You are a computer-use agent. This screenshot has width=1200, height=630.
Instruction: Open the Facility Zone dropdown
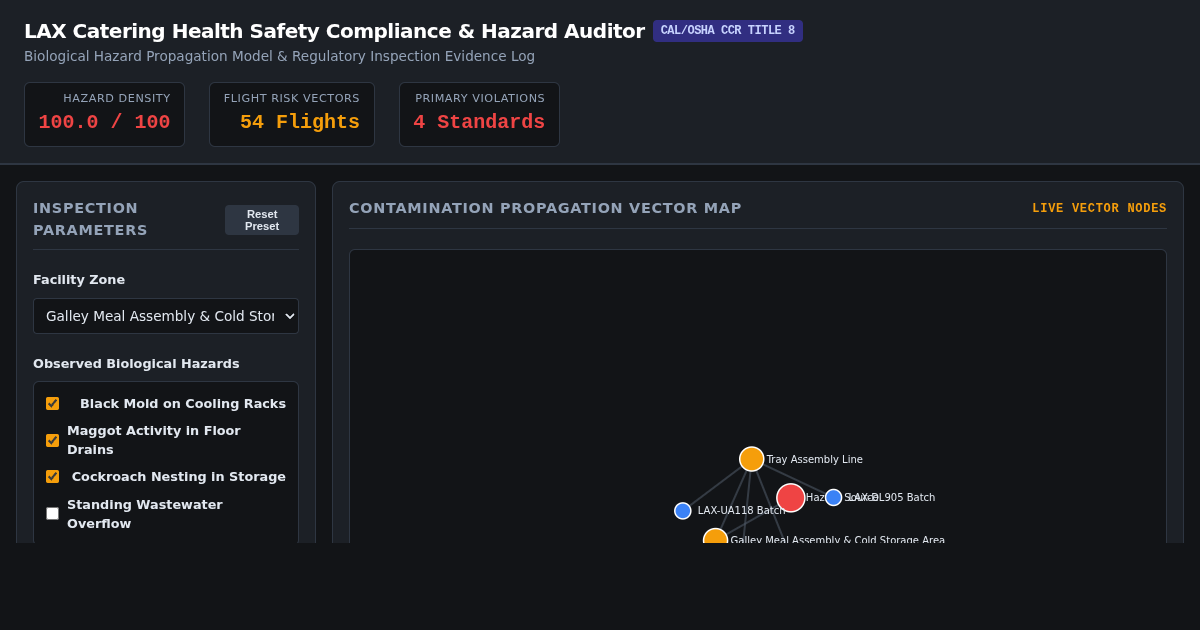click(x=166, y=316)
